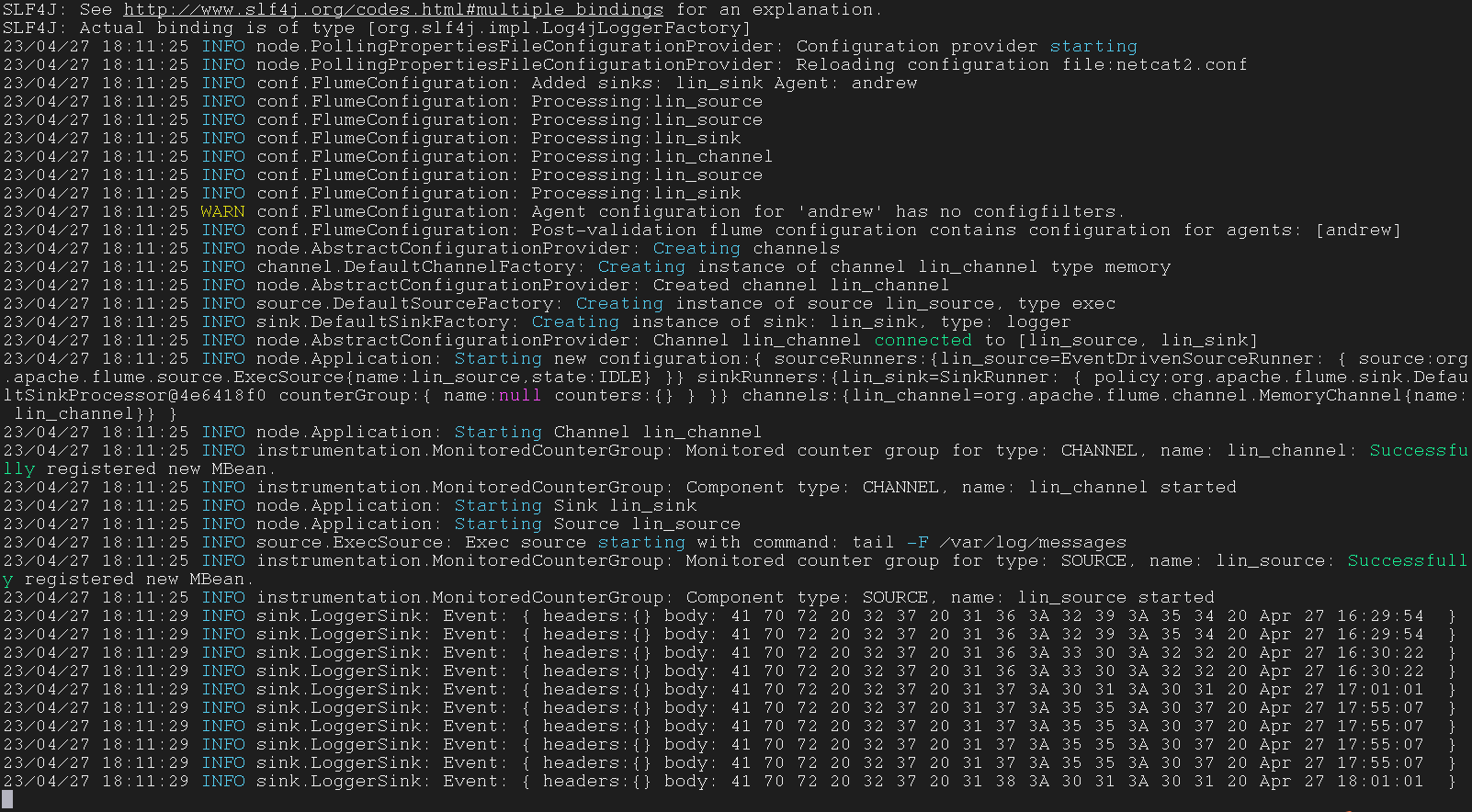Click the purple null value
Viewport: 1472px width, 812px height.
(x=520, y=396)
